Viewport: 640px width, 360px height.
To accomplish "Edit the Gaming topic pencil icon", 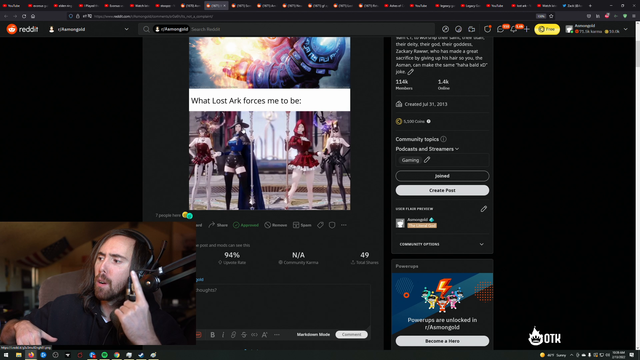I will click(x=427, y=160).
